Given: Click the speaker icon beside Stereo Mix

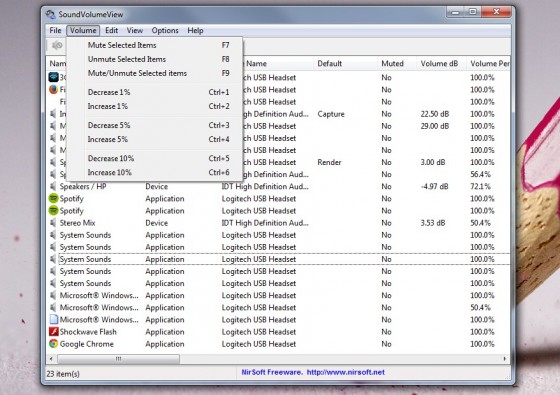Looking at the screenshot, I should 53,222.
